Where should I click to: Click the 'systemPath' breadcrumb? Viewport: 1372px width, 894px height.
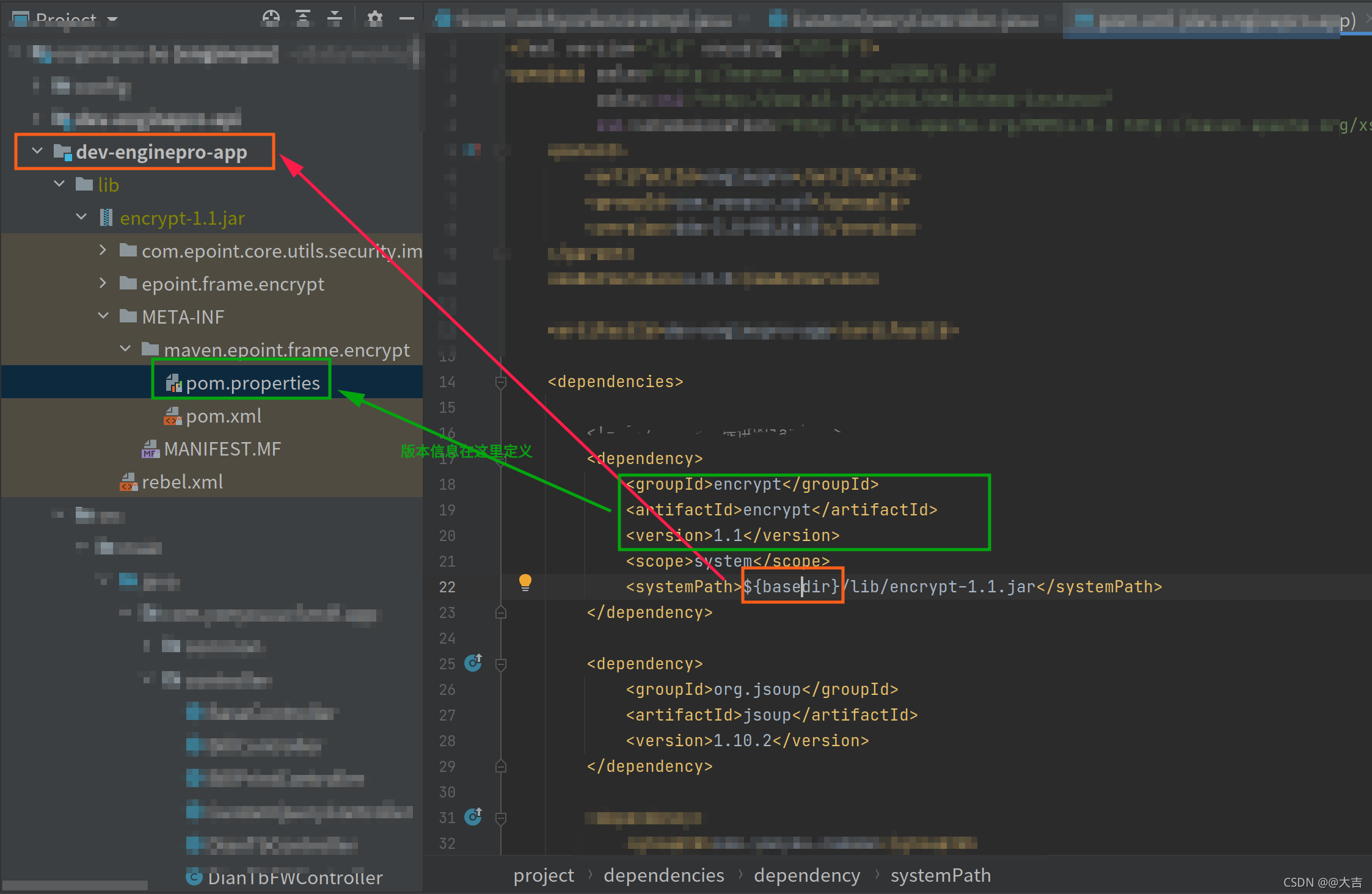[x=941, y=875]
